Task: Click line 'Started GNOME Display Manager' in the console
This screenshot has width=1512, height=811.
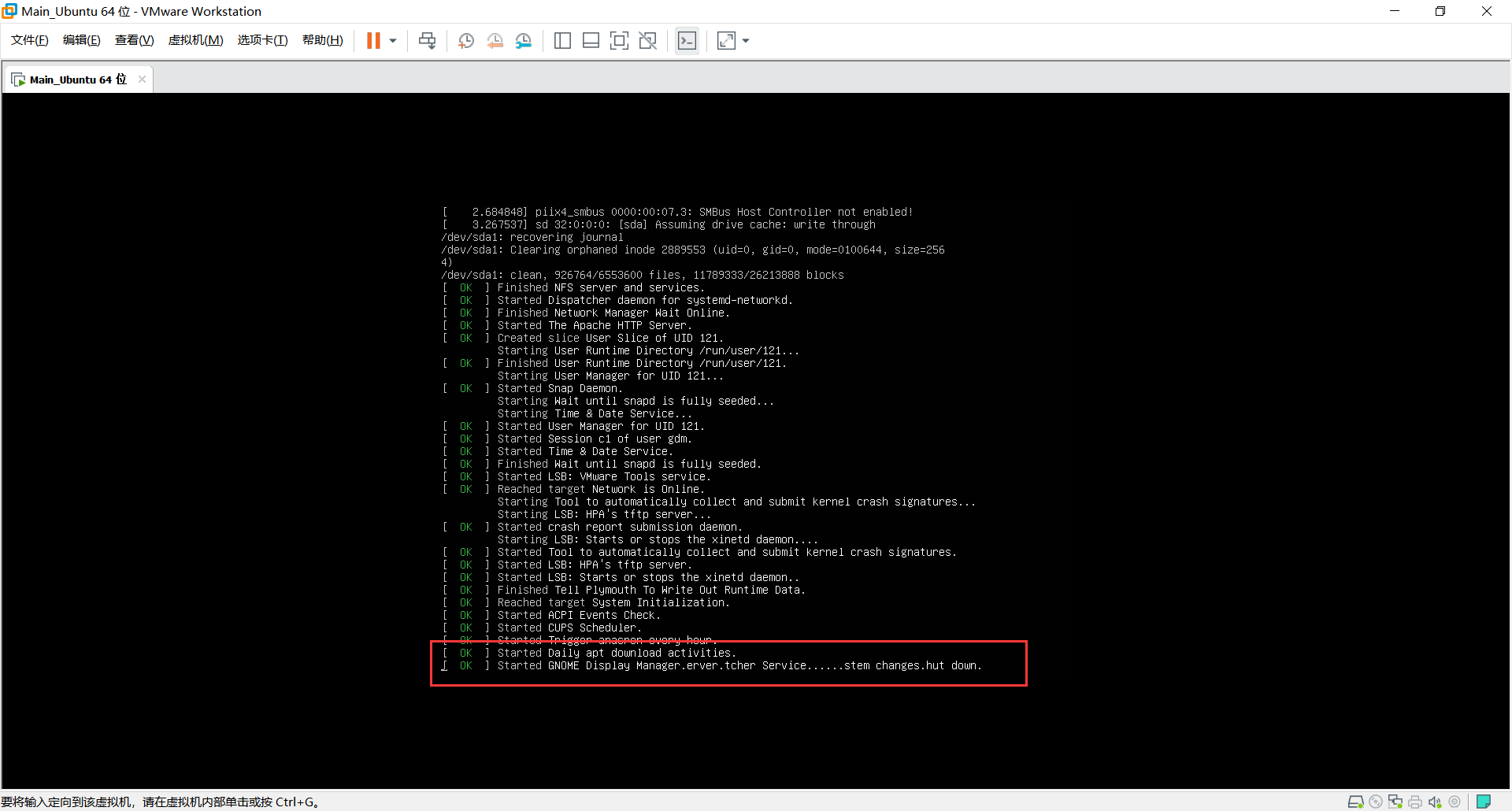Action: coord(712,666)
